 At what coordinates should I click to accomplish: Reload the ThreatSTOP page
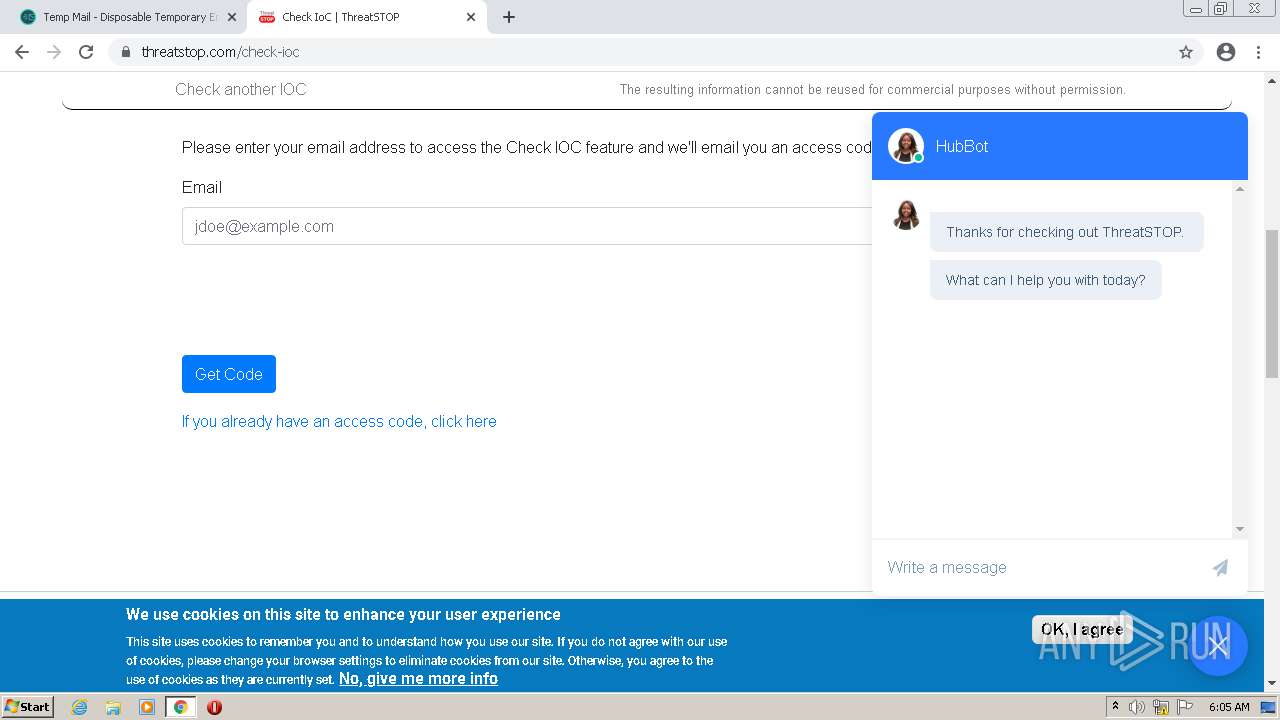(x=86, y=52)
